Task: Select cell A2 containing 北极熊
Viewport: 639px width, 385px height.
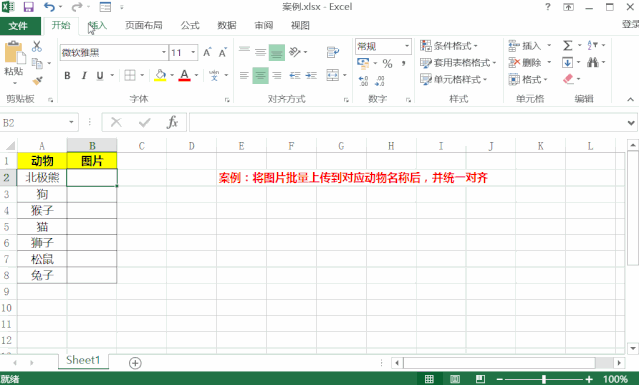Action: point(42,178)
